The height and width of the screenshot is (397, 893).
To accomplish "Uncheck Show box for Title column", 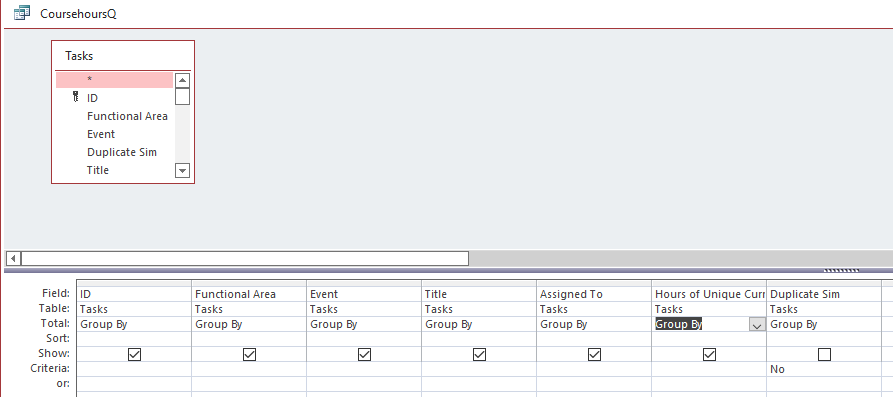I will coord(480,354).
